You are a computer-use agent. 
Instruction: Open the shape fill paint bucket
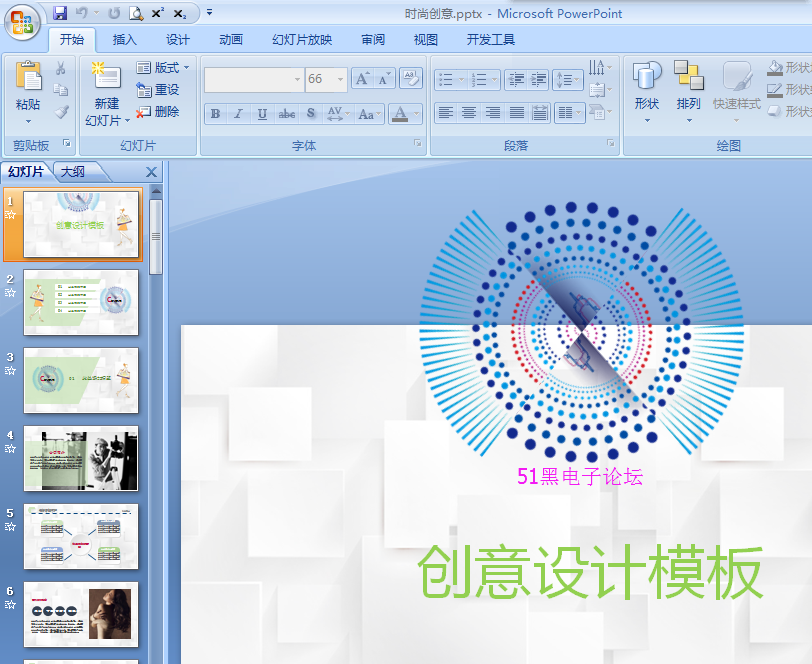pos(775,67)
